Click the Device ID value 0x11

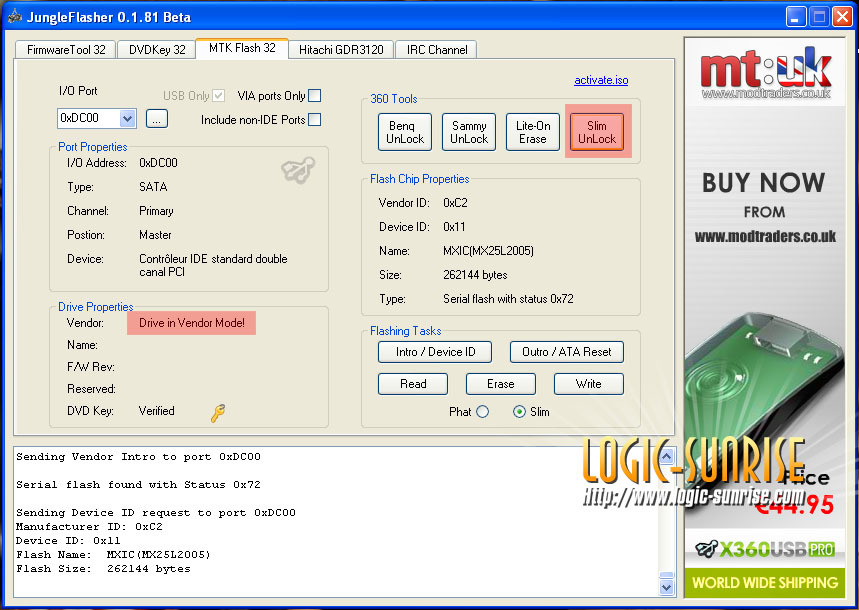pyautogui.click(x=454, y=227)
